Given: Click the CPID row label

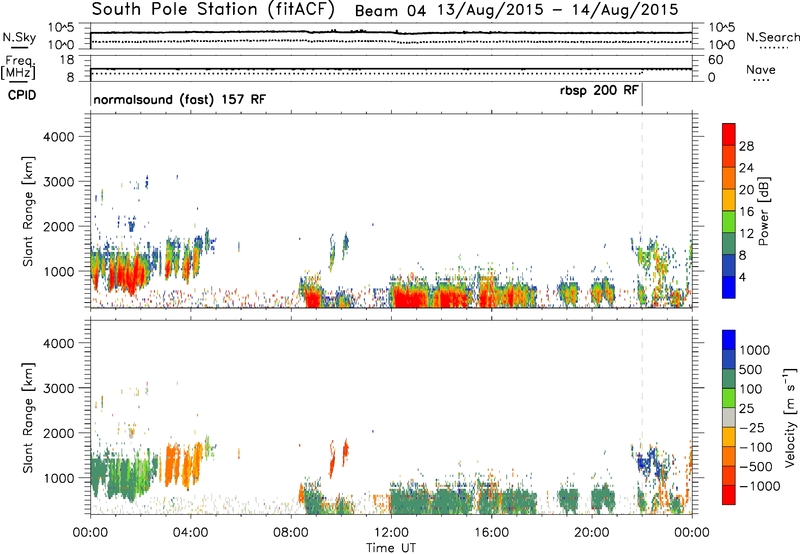Looking at the screenshot, I should [x=22, y=95].
